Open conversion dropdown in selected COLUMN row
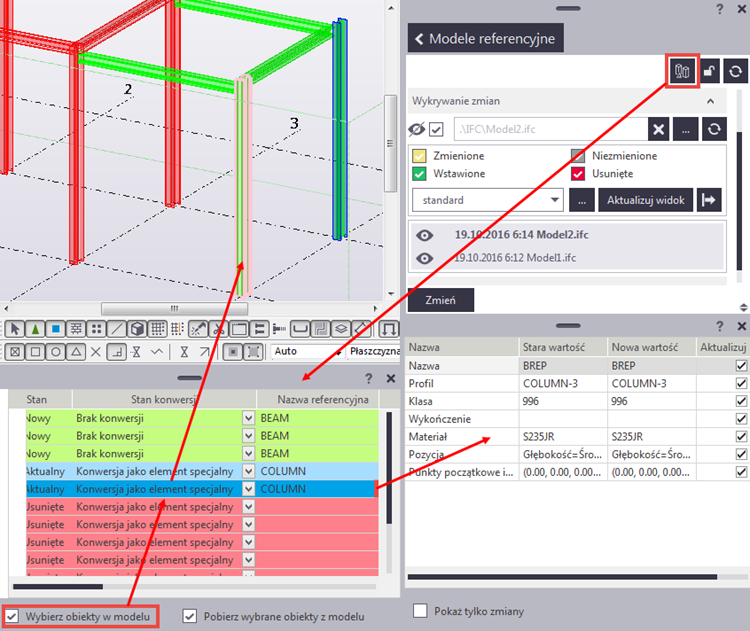This screenshot has height=631, width=750. pos(248,489)
